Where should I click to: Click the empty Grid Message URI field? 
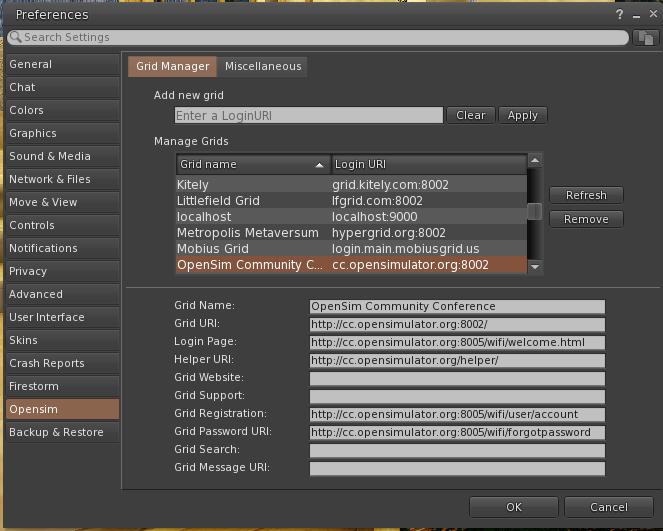coord(457,468)
